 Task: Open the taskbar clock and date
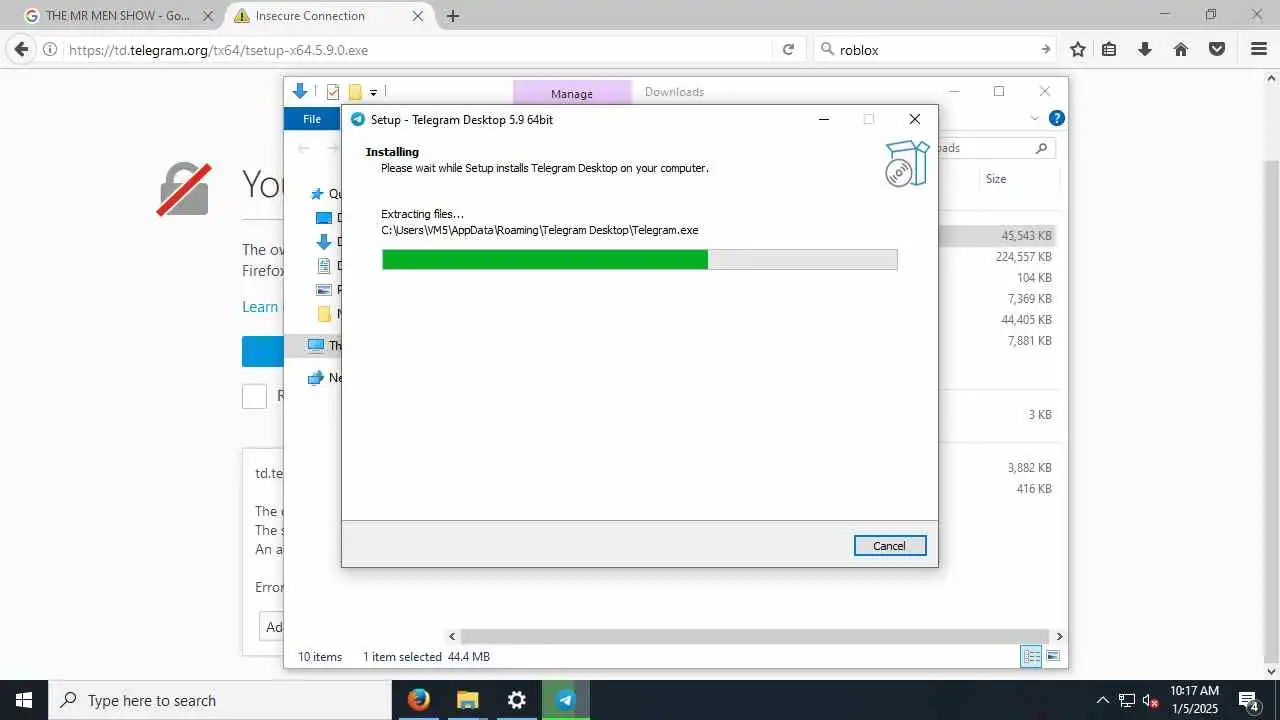pyautogui.click(x=1194, y=700)
